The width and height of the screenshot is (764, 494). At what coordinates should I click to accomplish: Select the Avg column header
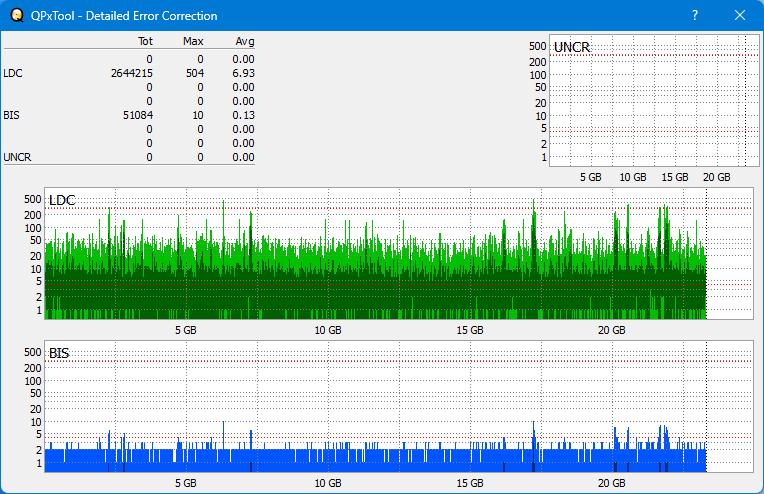tap(244, 41)
